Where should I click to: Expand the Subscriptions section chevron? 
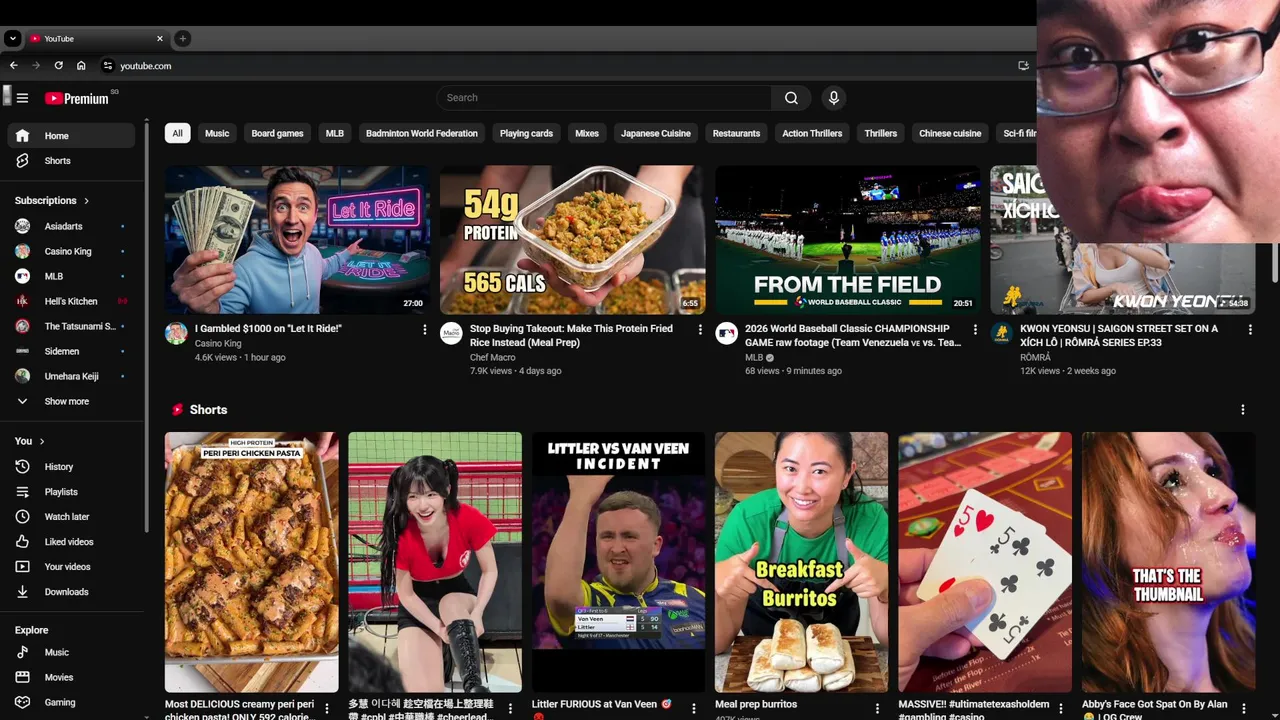coord(86,201)
